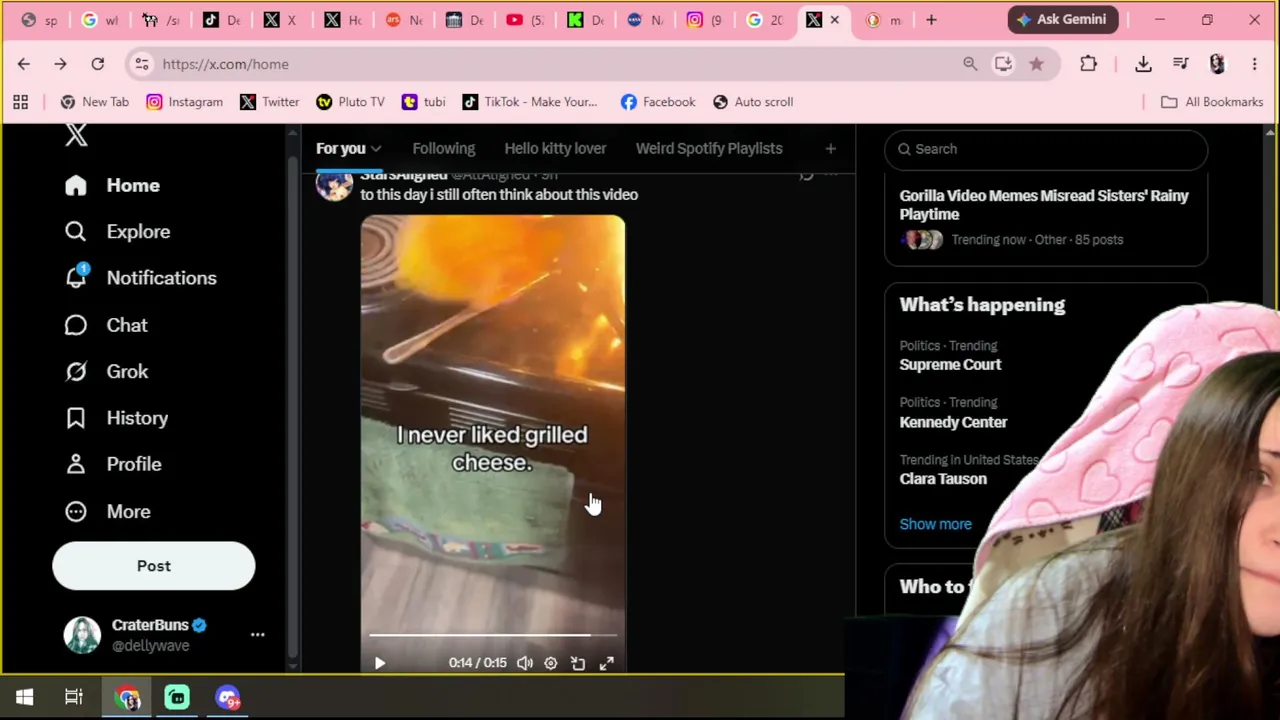The height and width of the screenshot is (720, 1280).
Task: Compose a new Post
Action: pos(154,566)
